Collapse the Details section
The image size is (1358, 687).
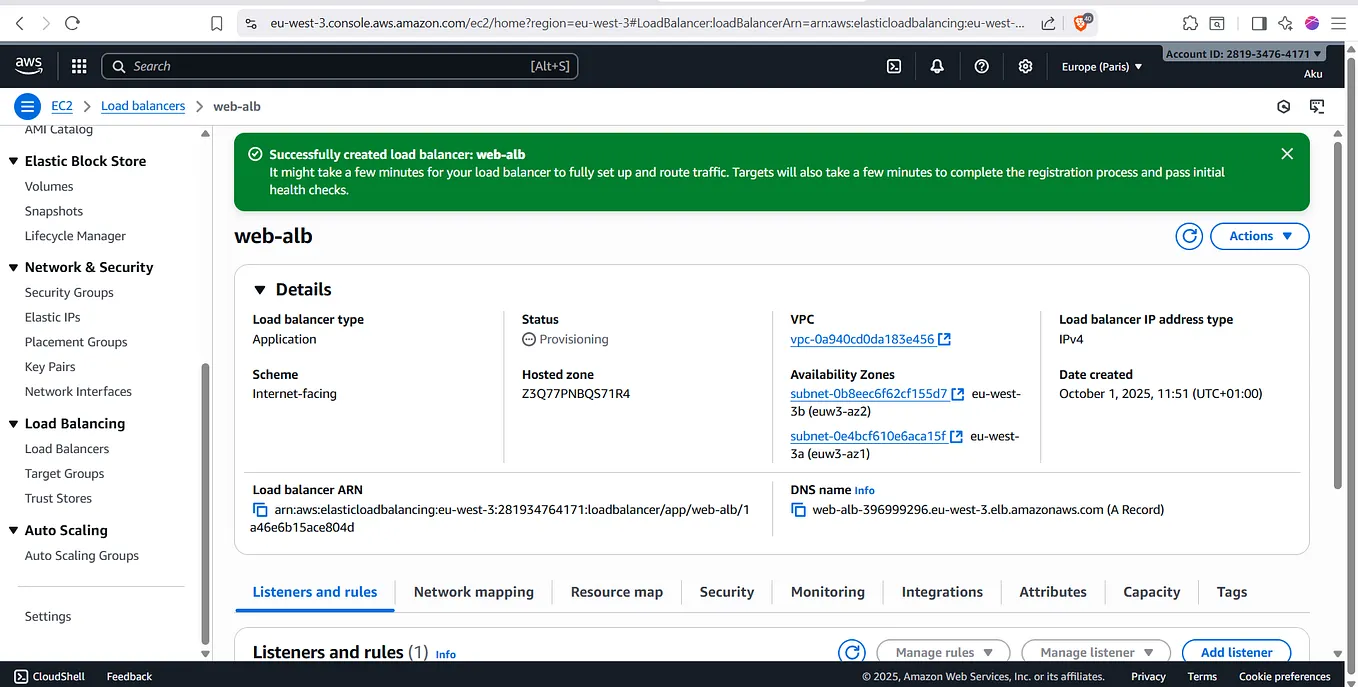coord(259,289)
